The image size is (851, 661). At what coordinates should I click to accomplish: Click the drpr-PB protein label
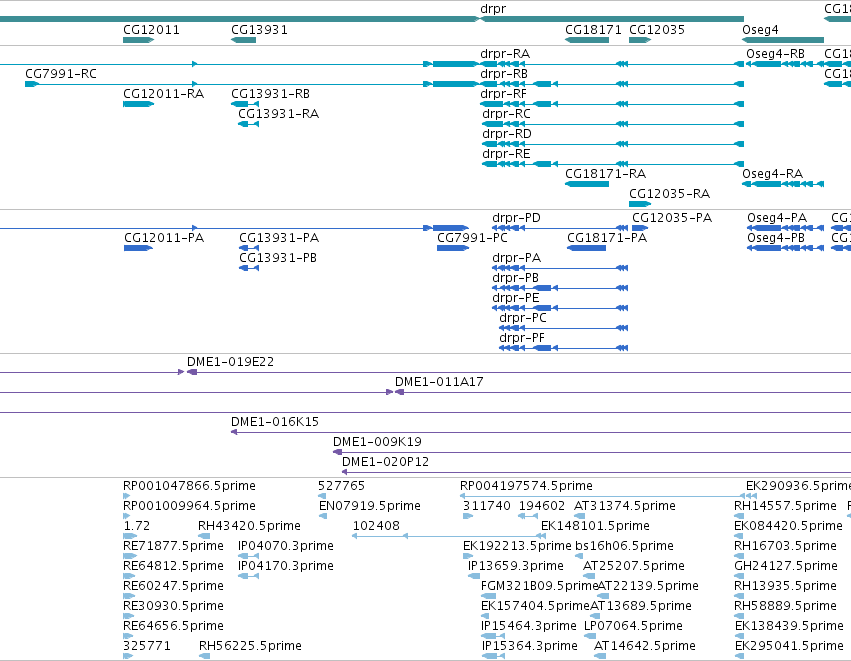pos(515,278)
